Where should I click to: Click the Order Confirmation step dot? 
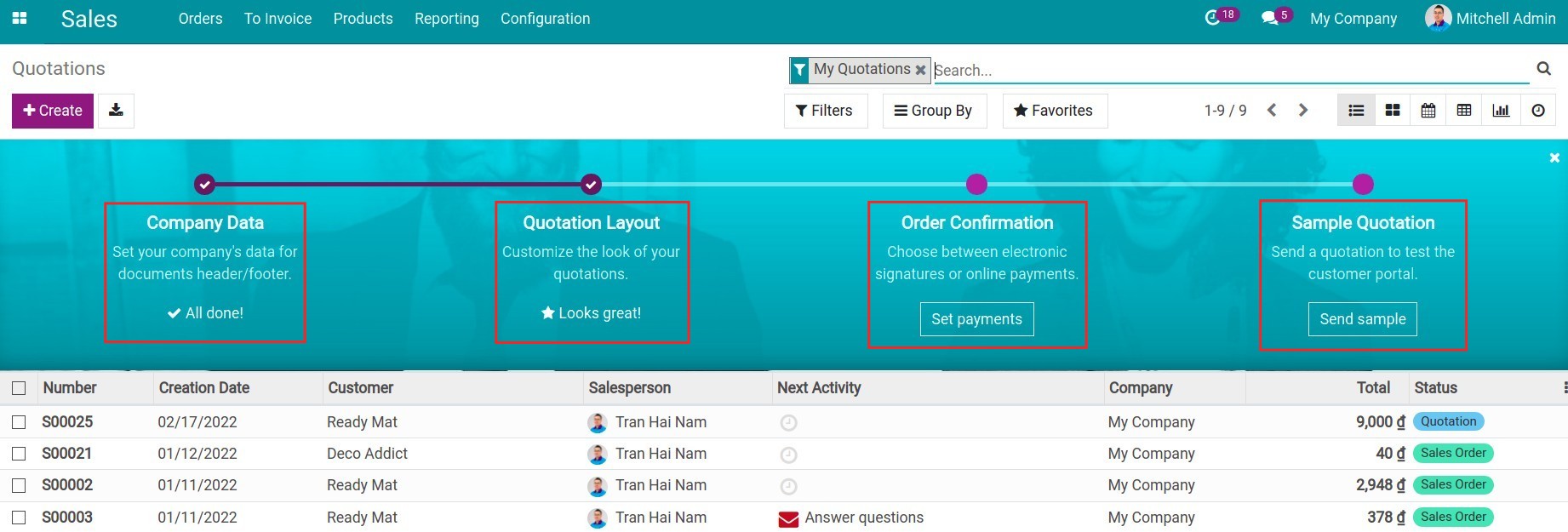click(977, 184)
